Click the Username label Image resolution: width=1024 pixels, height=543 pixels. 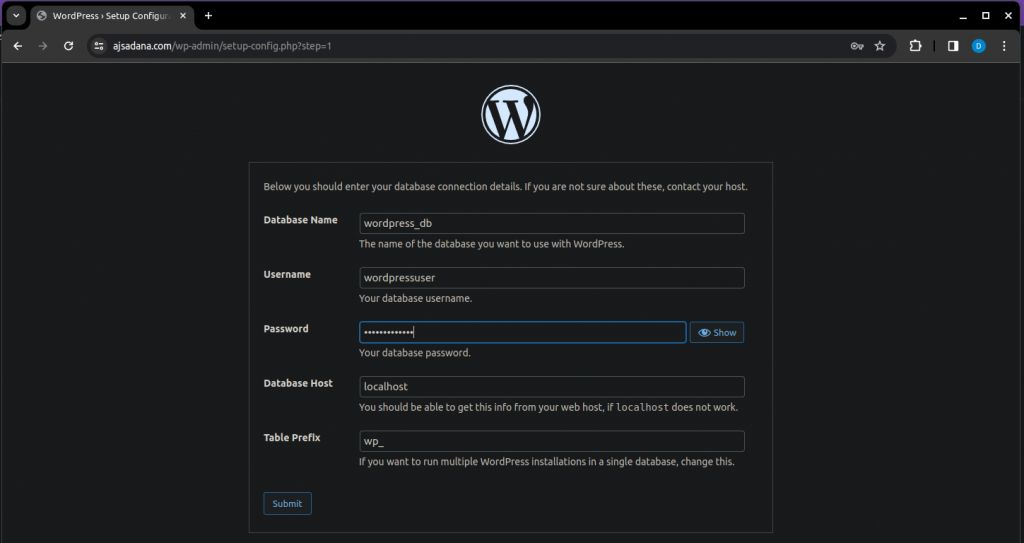[x=287, y=274]
